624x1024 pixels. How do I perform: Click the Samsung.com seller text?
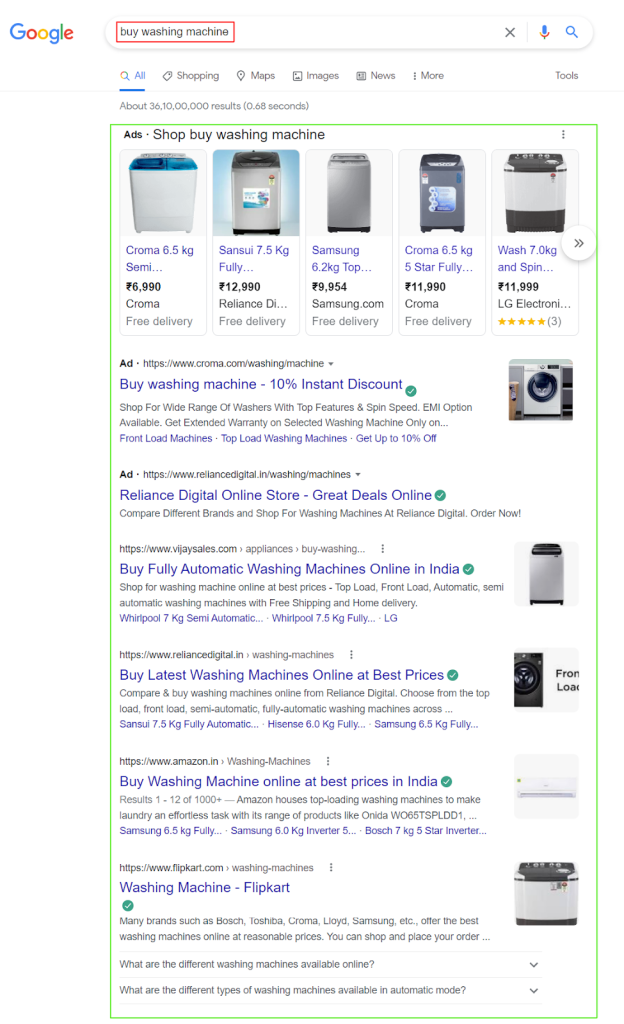[348, 304]
